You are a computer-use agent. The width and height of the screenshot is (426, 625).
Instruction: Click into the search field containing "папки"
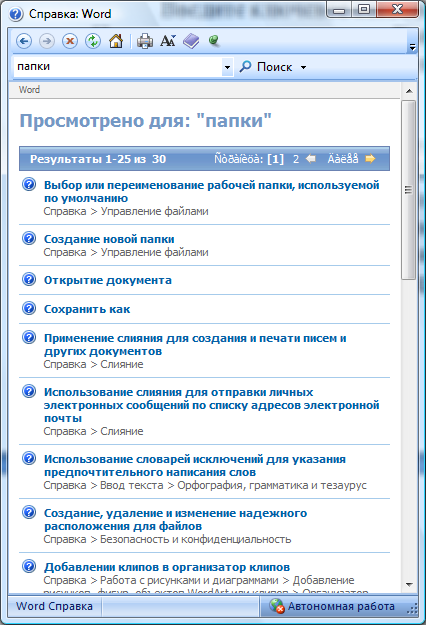(118, 67)
